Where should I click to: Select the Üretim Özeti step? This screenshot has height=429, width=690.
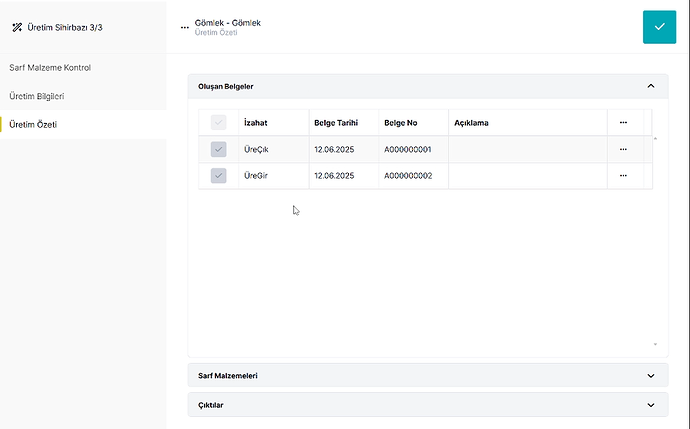coord(83,125)
